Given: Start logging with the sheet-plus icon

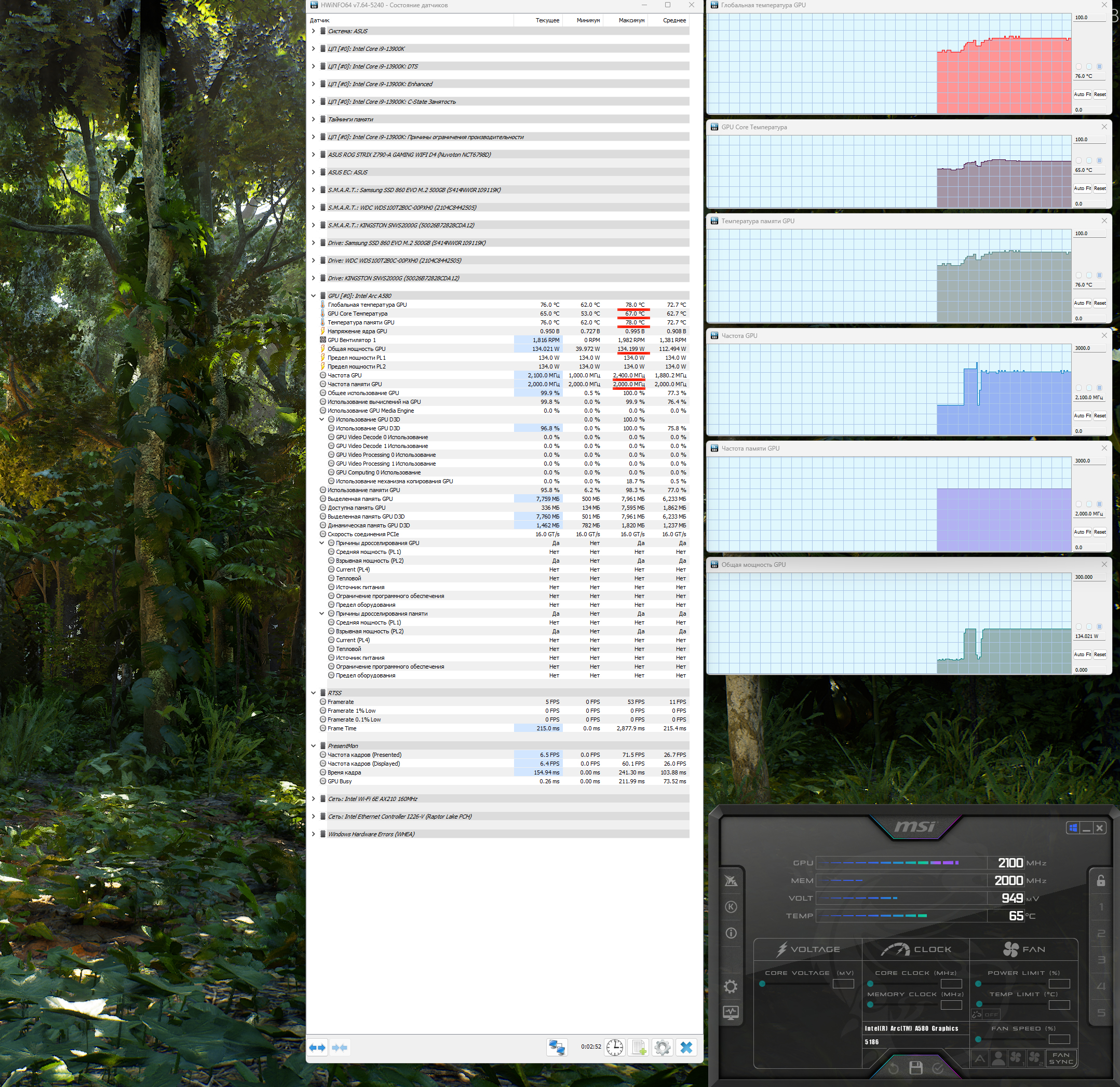Looking at the screenshot, I should (x=638, y=1047).
